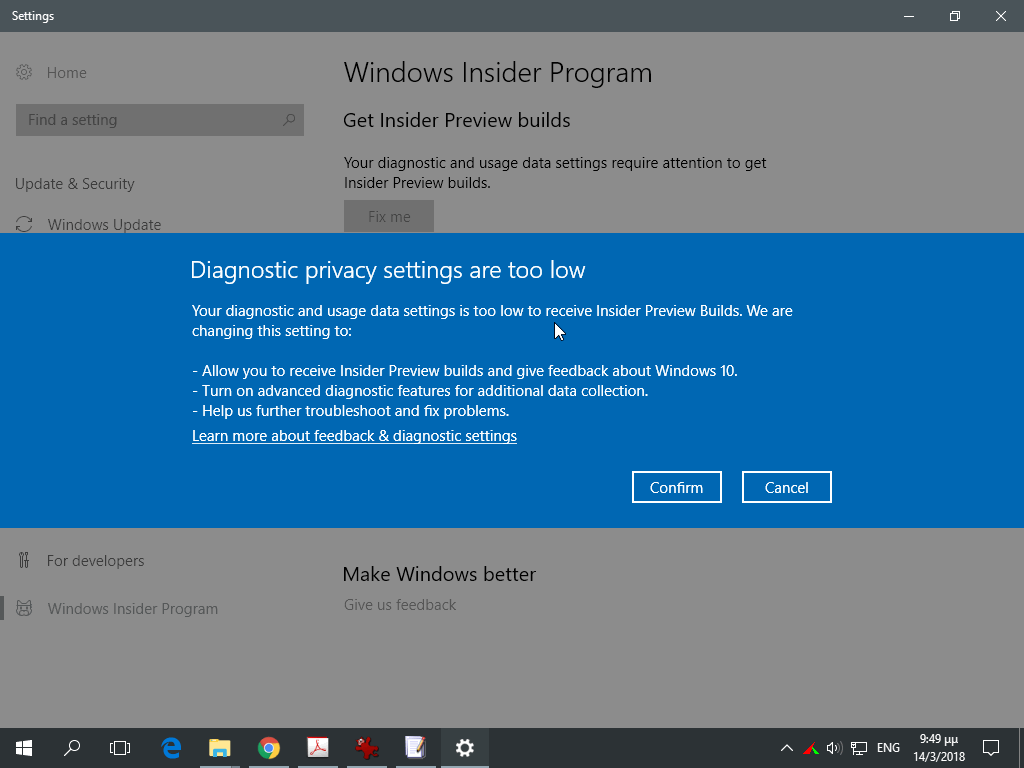Open the clock and calendar flyout
The image size is (1024, 768).
coord(939,748)
